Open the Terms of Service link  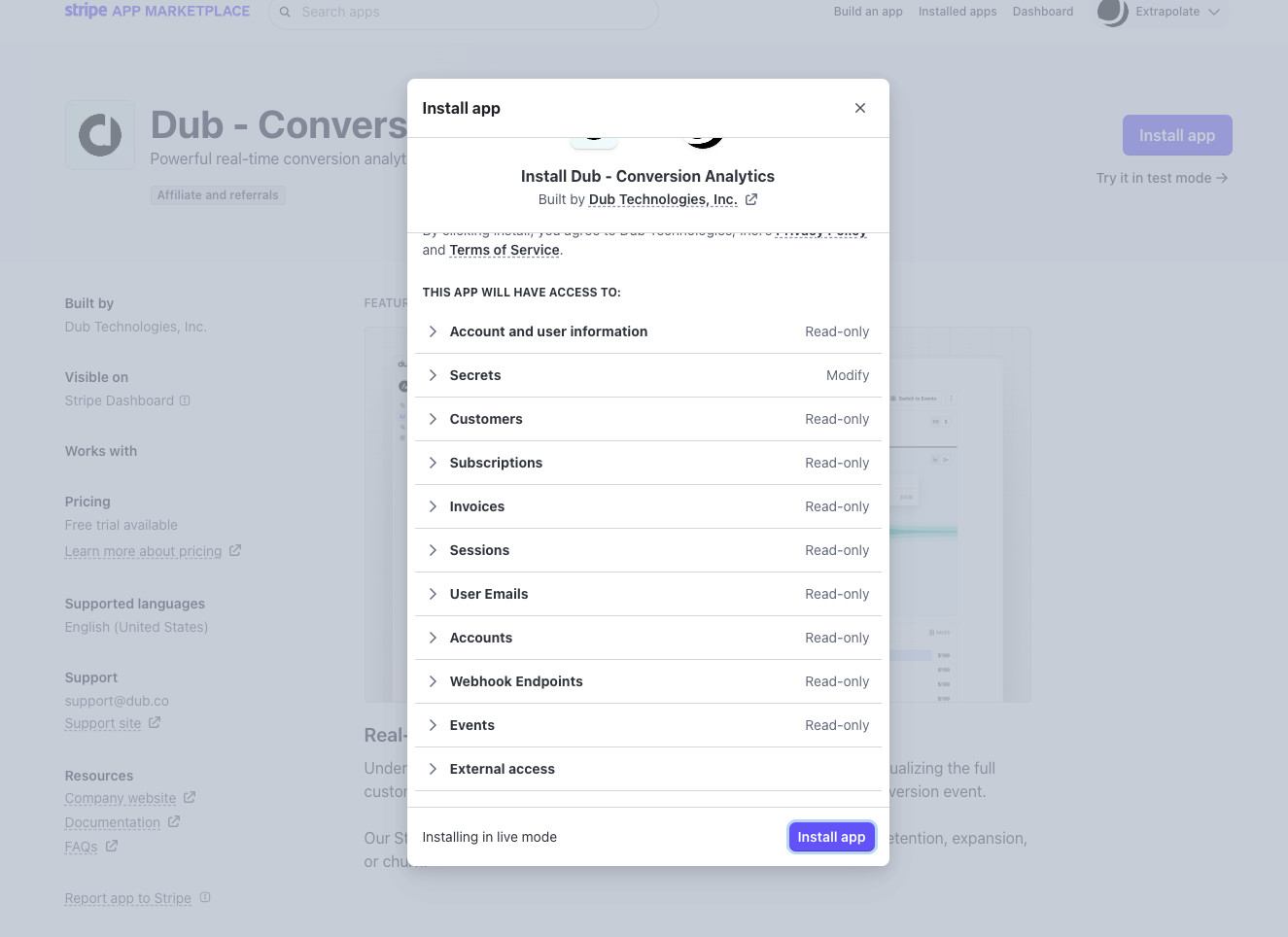pos(505,250)
